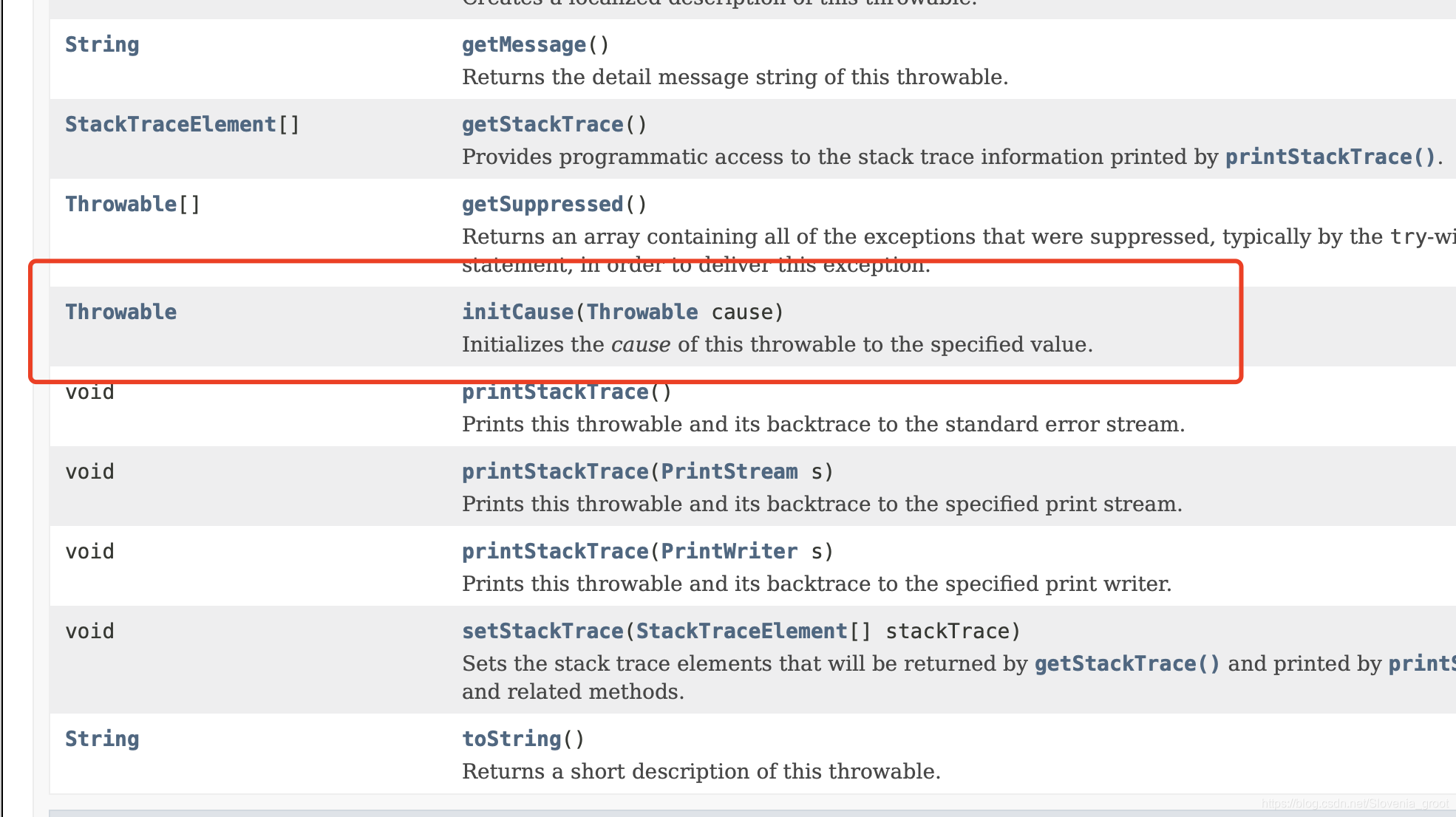The width and height of the screenshot is (1456, 817).
Task: Open the getMessage() method link
Action: 523,45
